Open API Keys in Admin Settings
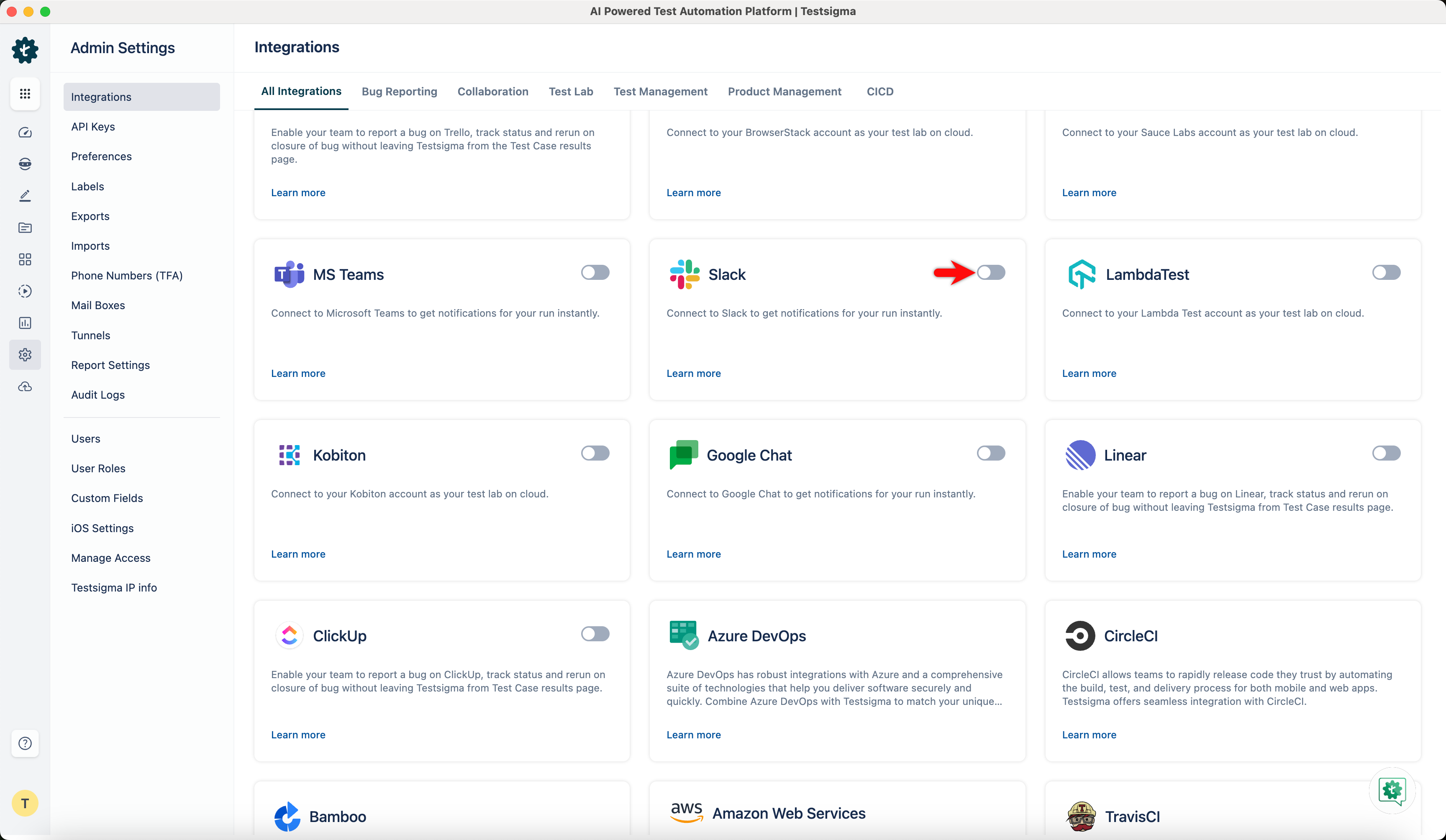The width and height of the screenshot is (1446, 840). coord(93,126)
